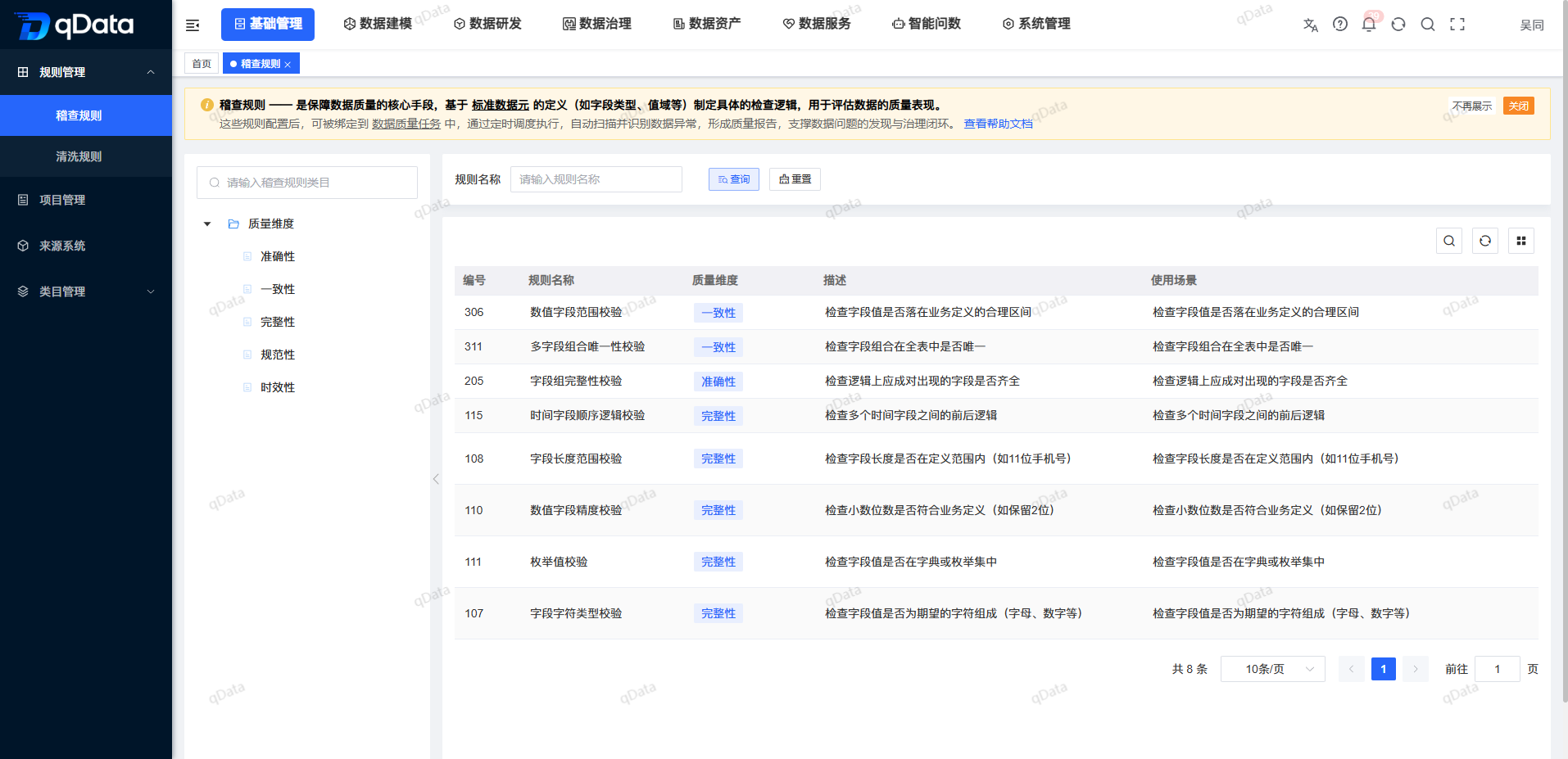Screen dimensions: 1568x759
Task: Open the 吴同 user menu
Action: pyautogui.click(x=1531, y=25)
